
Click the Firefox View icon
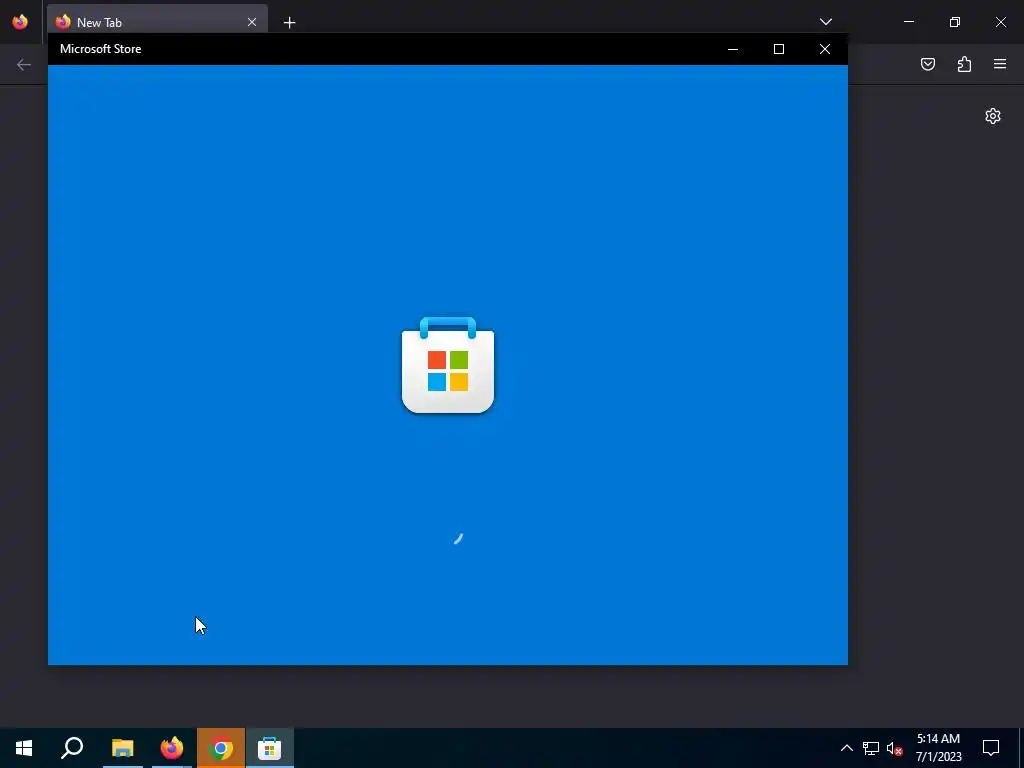coord(20,22)
